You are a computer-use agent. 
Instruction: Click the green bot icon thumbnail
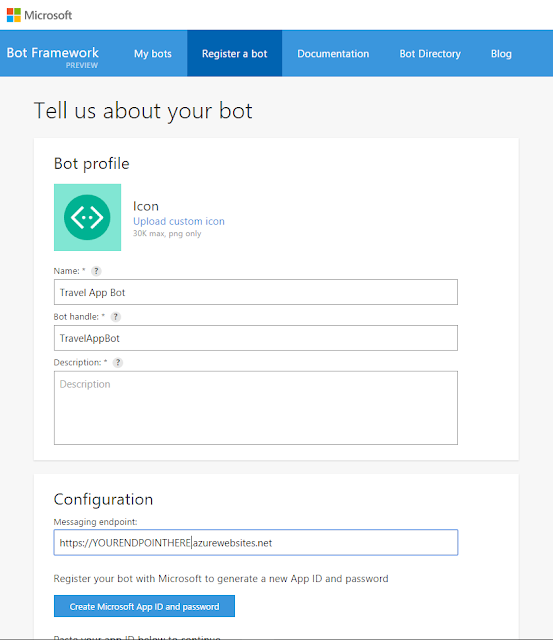tap(87, 217)
